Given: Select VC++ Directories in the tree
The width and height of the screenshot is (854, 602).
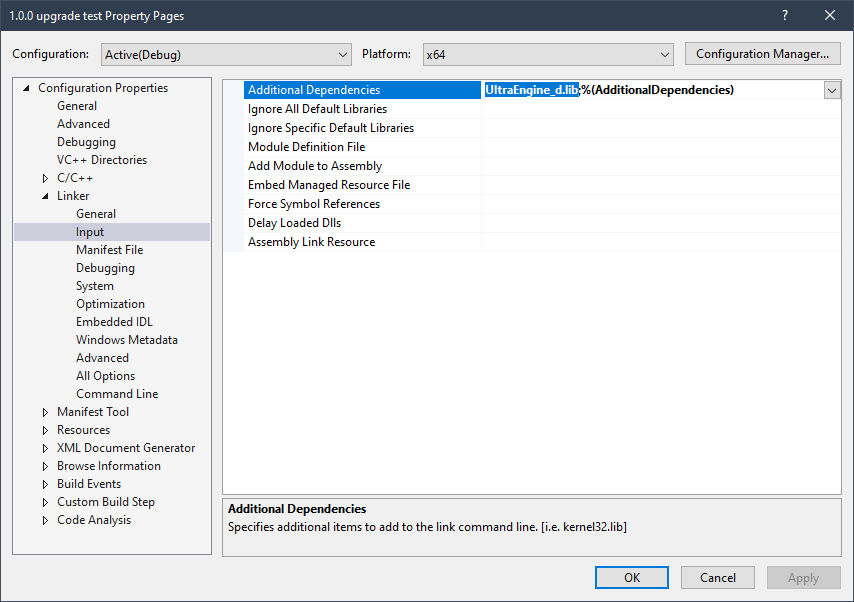Looking at the screenshot, I should [101, 160].
